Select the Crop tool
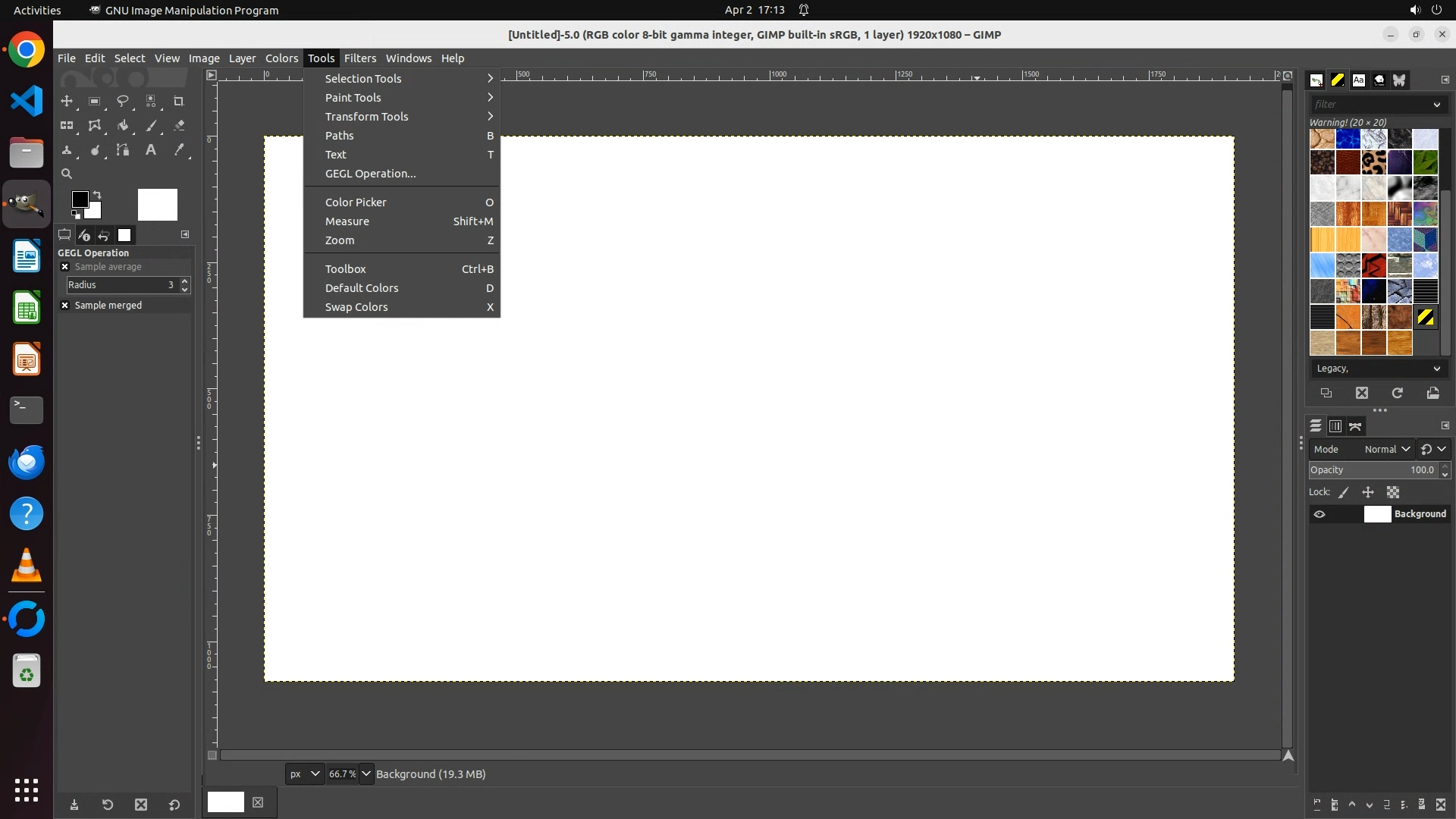 coord(179,101)
